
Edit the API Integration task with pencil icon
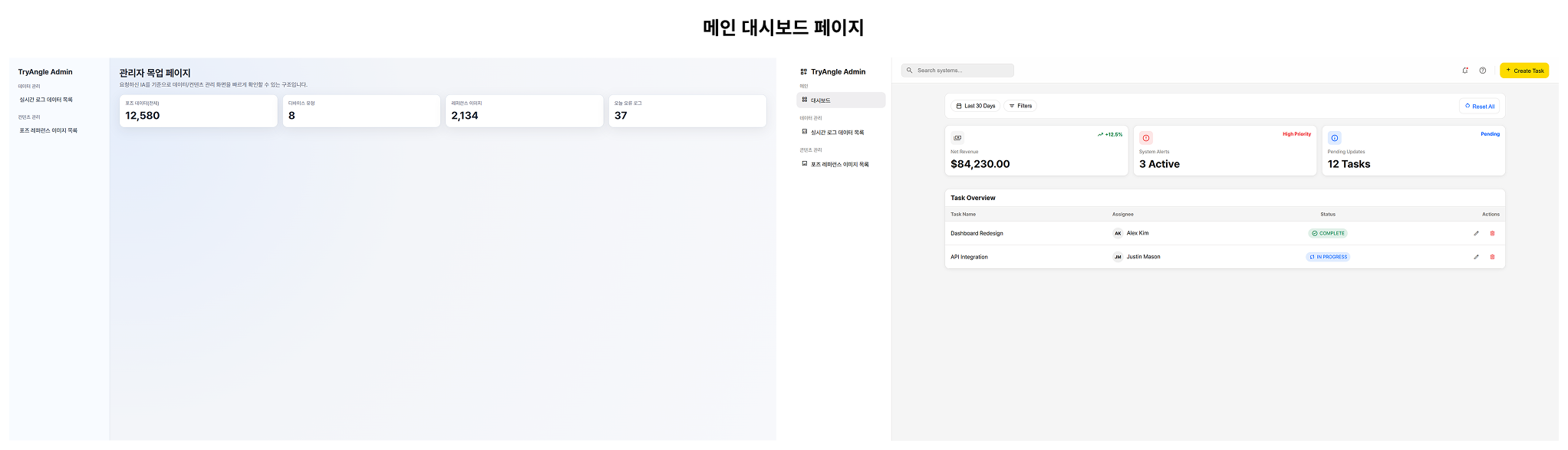click(x=1476, y=258)
